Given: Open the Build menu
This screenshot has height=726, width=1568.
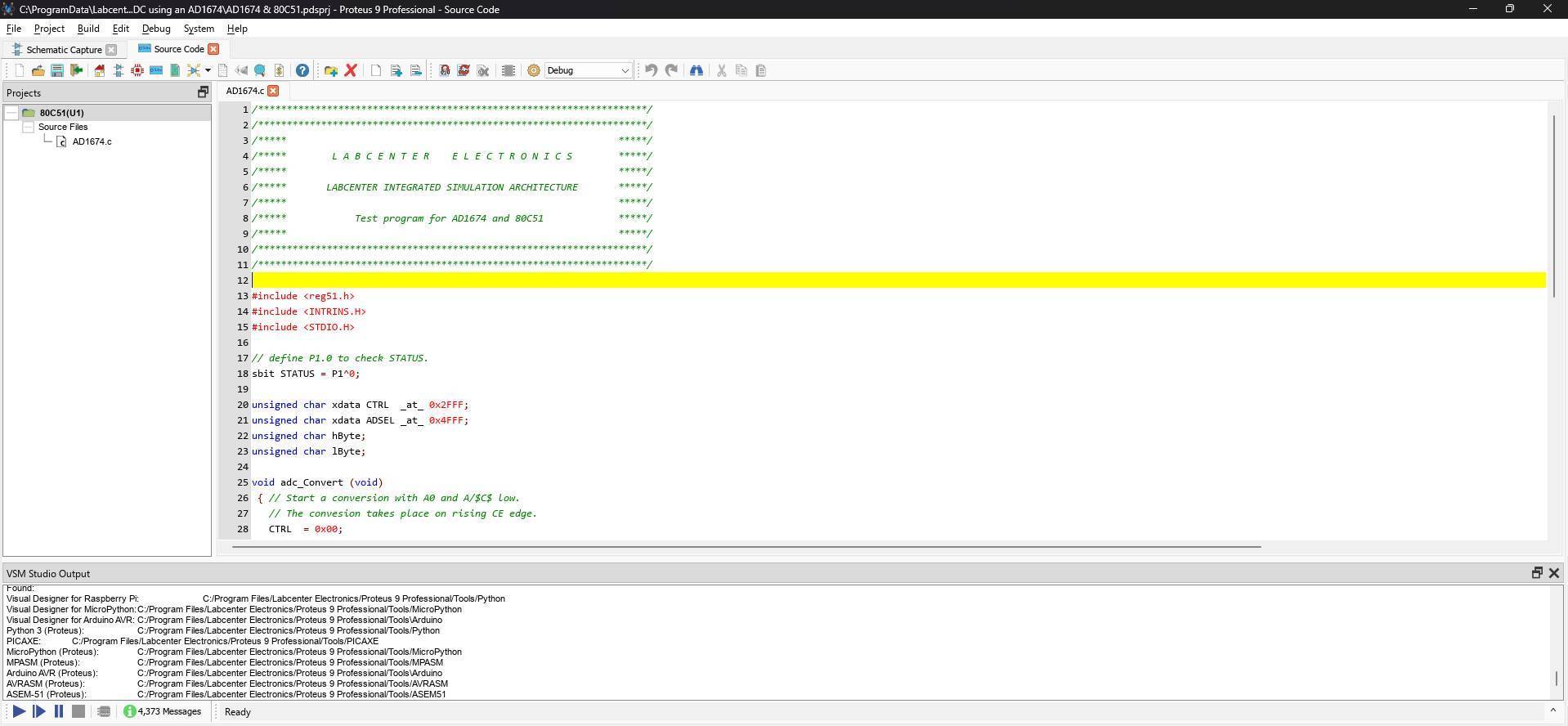Looking at the screenshot, I should click(x=88, y=29).
